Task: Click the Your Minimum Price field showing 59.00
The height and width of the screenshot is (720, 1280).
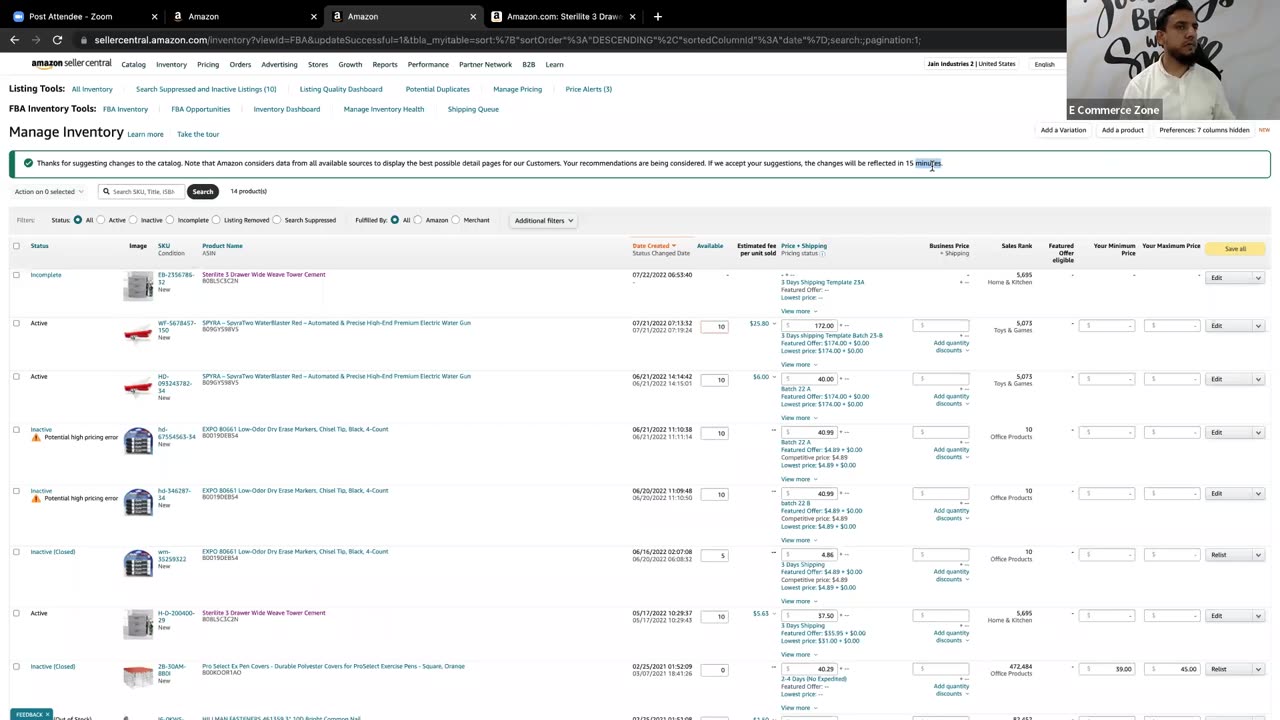Action: pyautogui.click(x=1108, y=669)
